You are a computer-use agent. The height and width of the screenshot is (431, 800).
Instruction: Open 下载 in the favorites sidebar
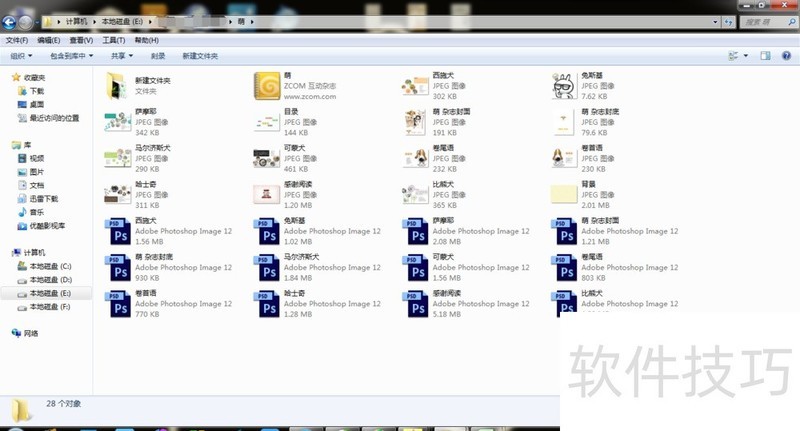36,91
